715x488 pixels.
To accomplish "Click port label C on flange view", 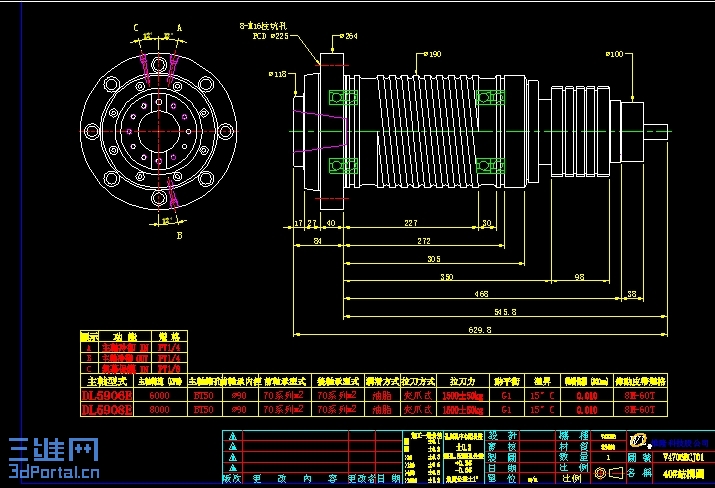I will point(136,28).
